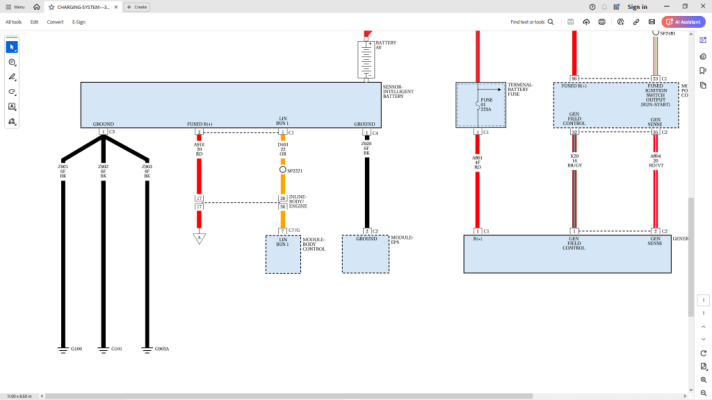712x400 pixels.
Task: Click the current page number box
Action: click(x=703, y=300)
